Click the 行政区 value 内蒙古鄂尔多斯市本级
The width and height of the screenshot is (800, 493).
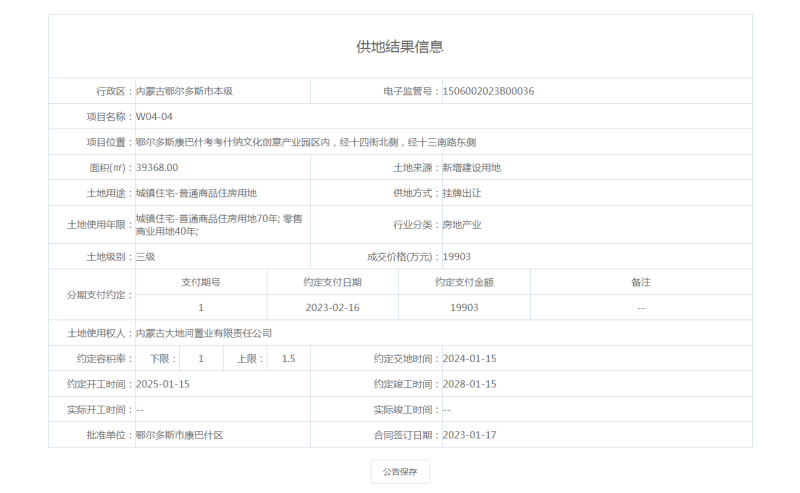[x=184, y=91]
